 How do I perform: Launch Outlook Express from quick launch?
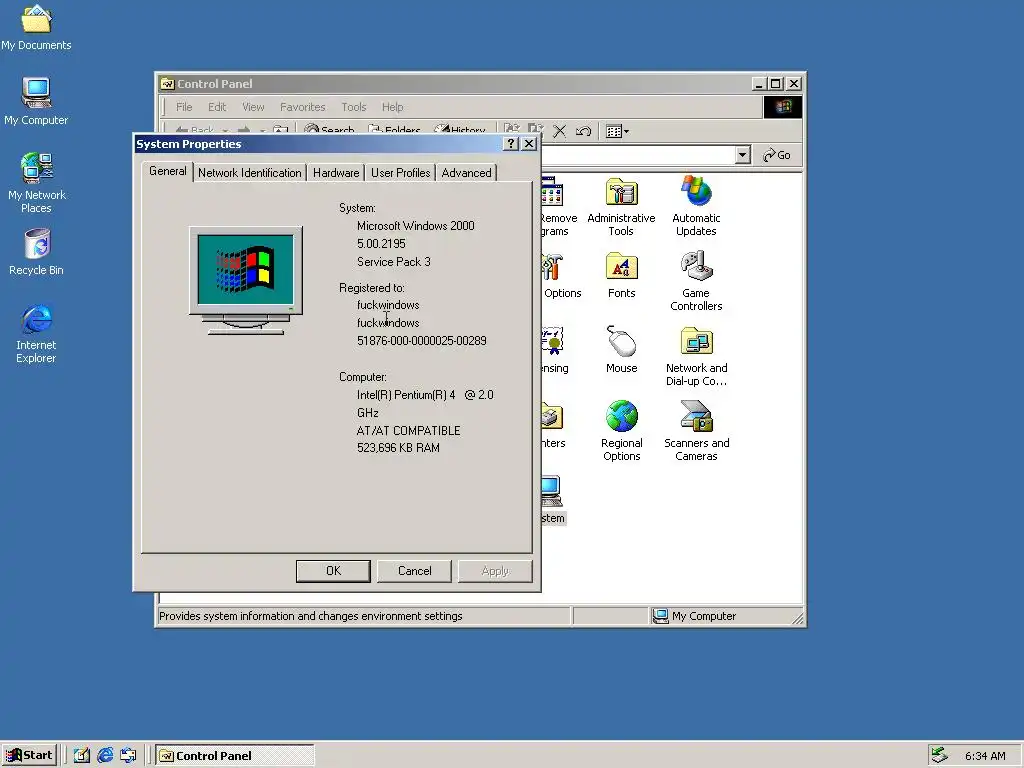point(128,756)
